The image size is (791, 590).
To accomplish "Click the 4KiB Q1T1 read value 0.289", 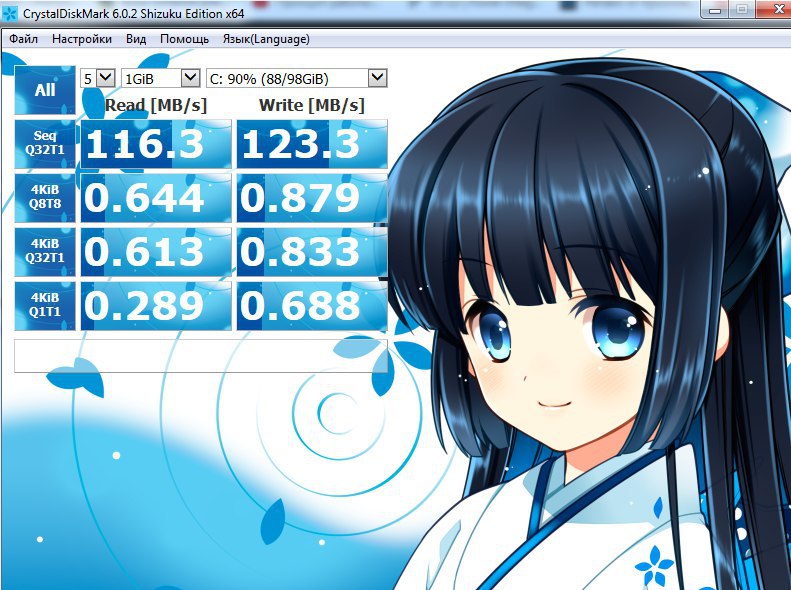I will pyautogui.click(x=156, y=306).
